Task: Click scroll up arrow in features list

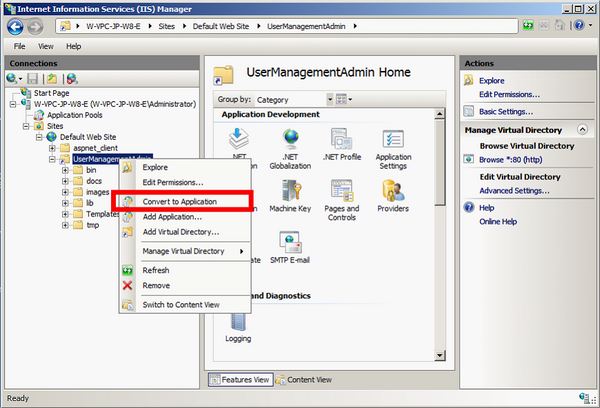Action: 440,114
